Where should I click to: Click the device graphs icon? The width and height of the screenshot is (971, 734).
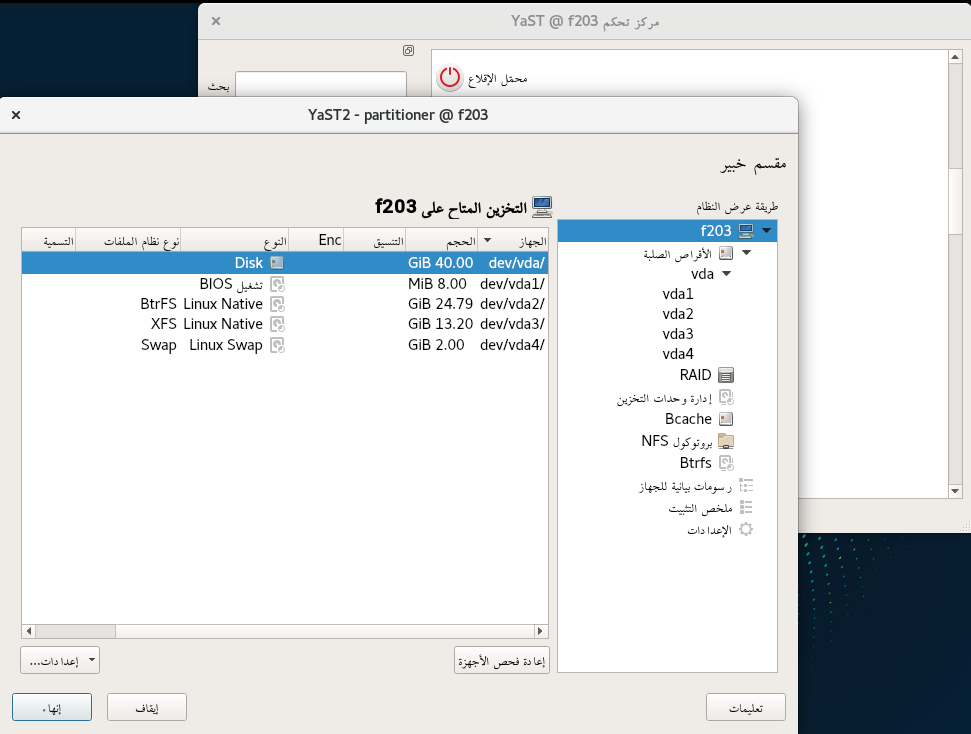coord(745,486)
